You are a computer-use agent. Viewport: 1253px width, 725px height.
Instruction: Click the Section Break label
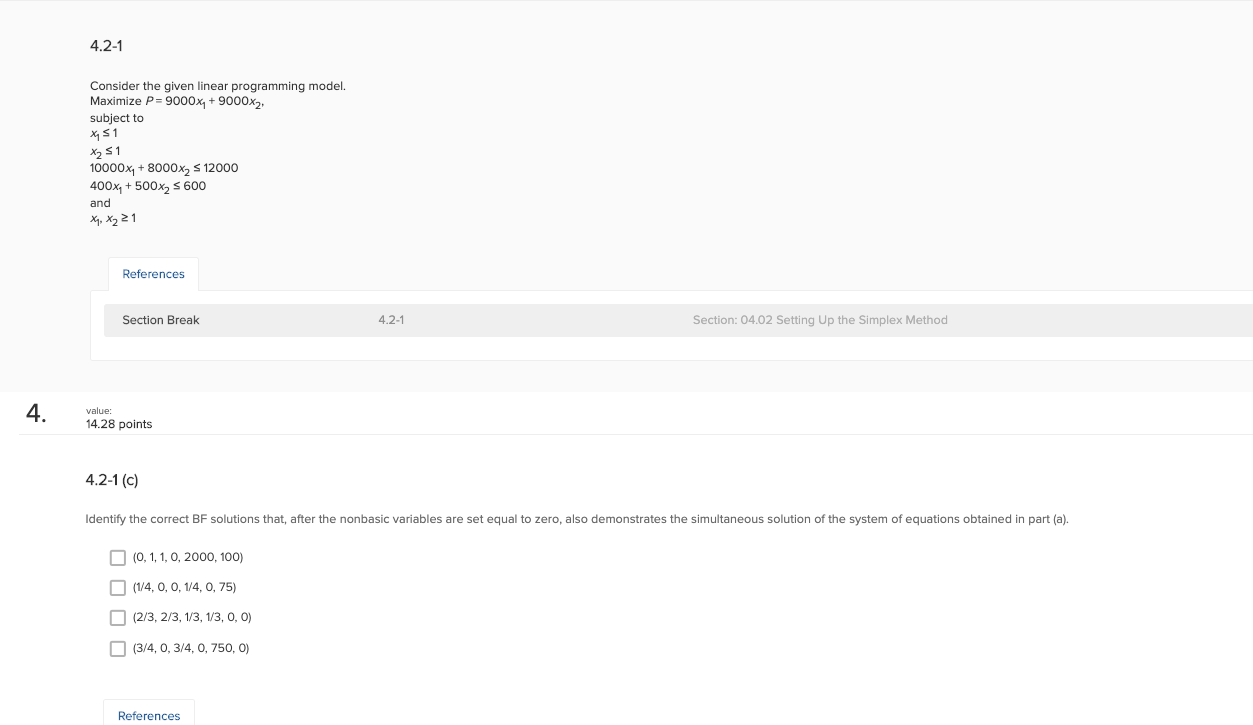pyautogui.click(x=161, y=320)
